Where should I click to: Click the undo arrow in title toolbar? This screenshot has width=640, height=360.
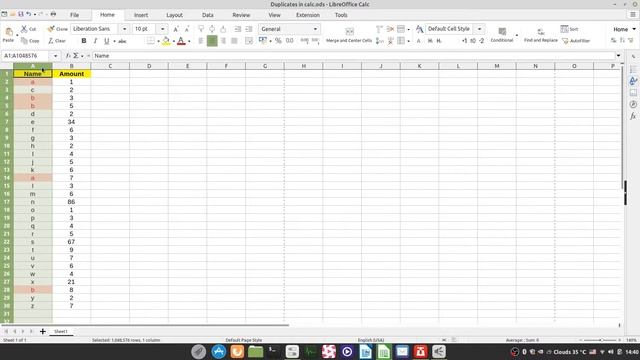29,14
